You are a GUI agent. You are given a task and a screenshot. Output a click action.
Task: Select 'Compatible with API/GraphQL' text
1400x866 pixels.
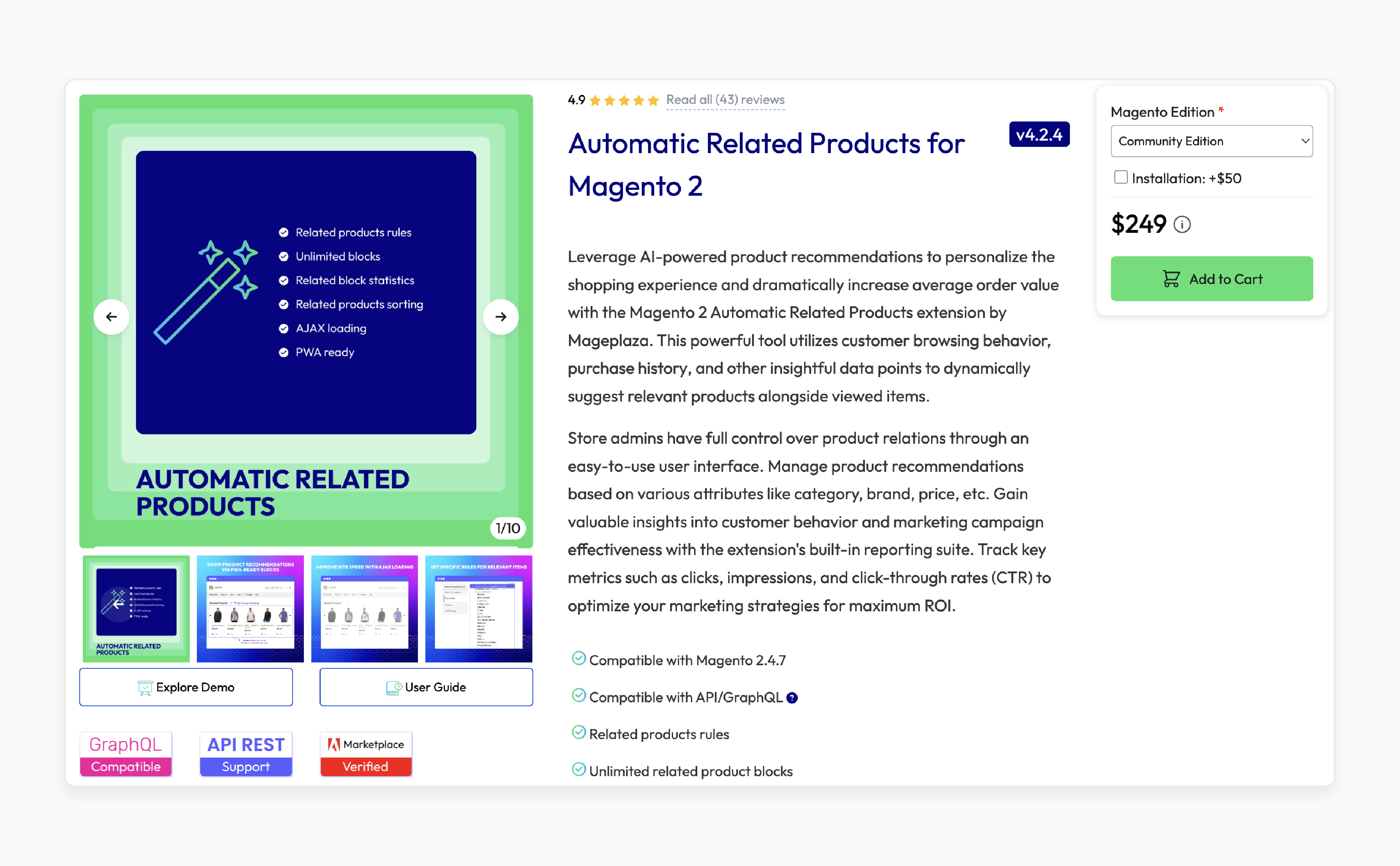(x=686, y=698)
